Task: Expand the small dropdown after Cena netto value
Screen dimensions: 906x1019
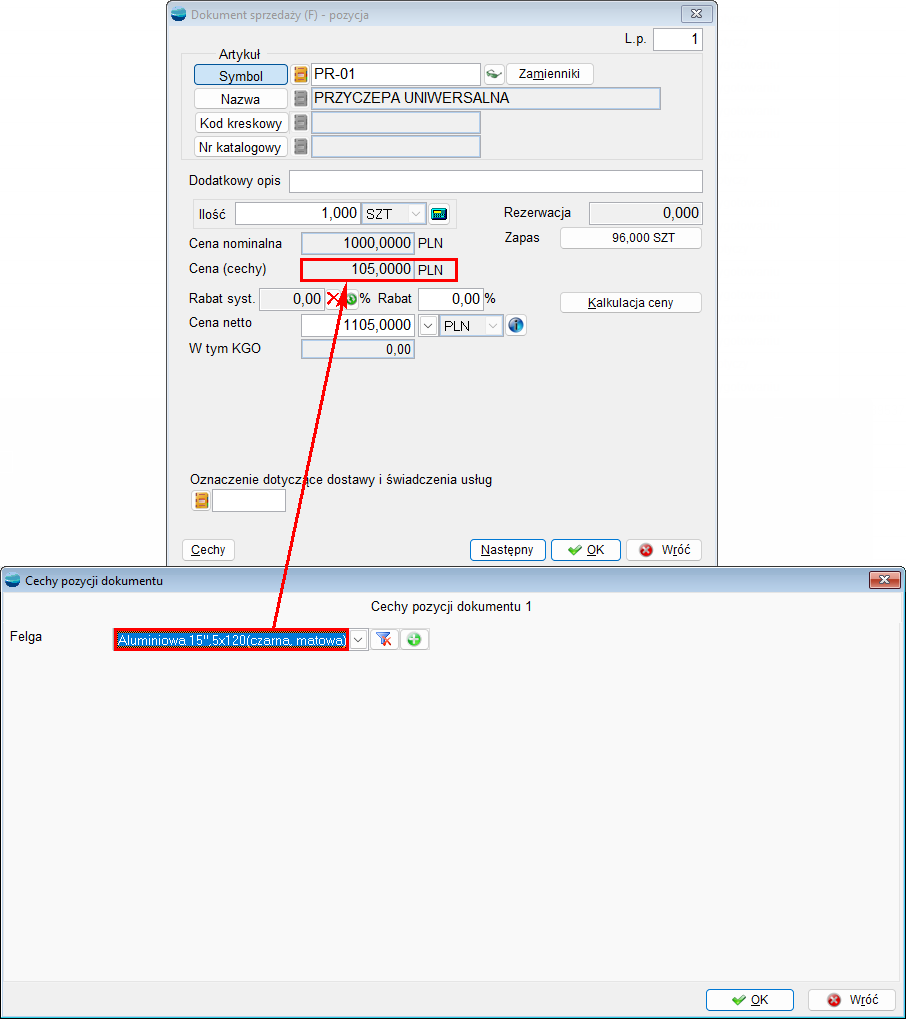Action: [x=427, y=325]
